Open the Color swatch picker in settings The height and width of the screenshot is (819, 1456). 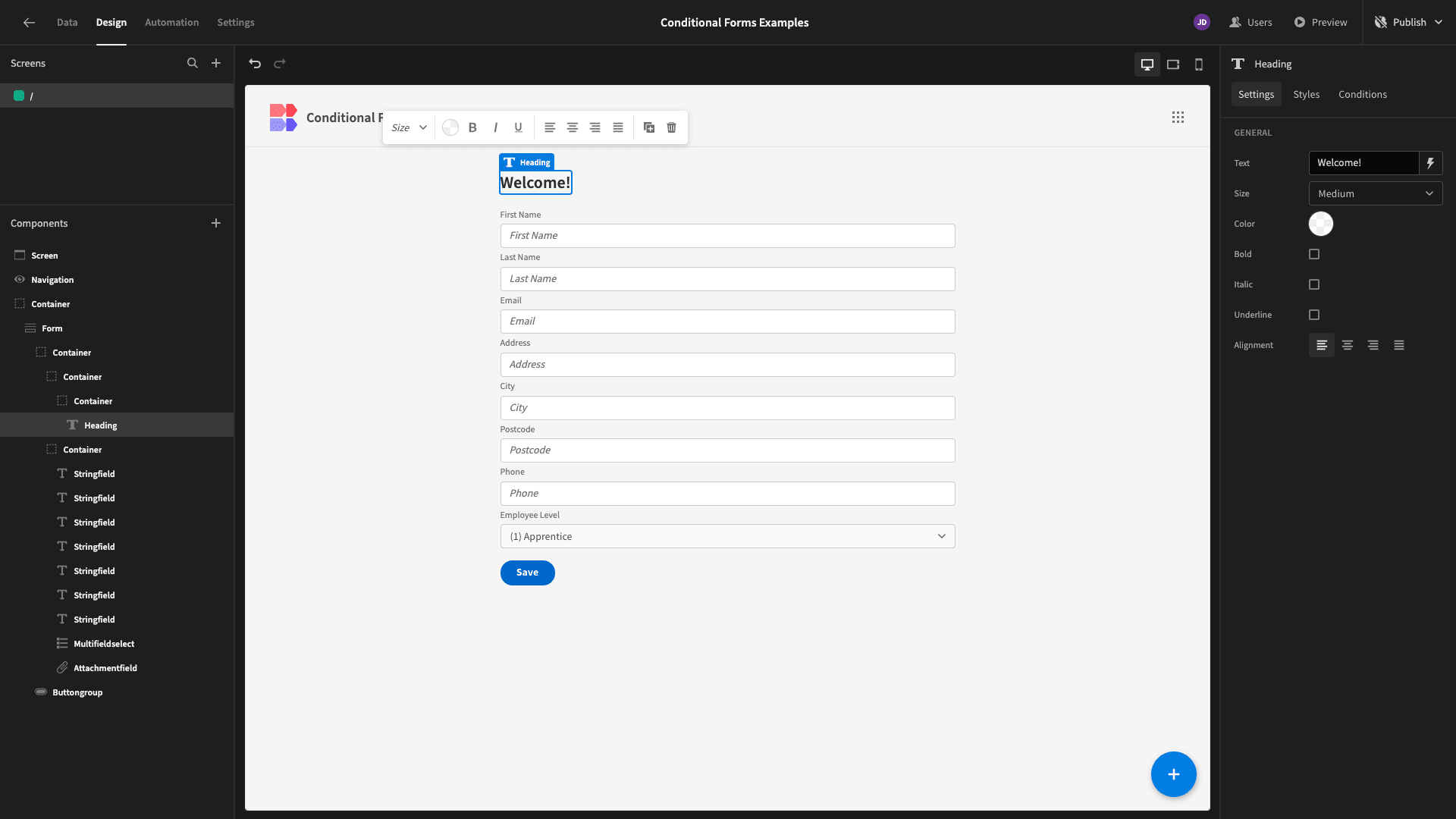[1321, 224]
